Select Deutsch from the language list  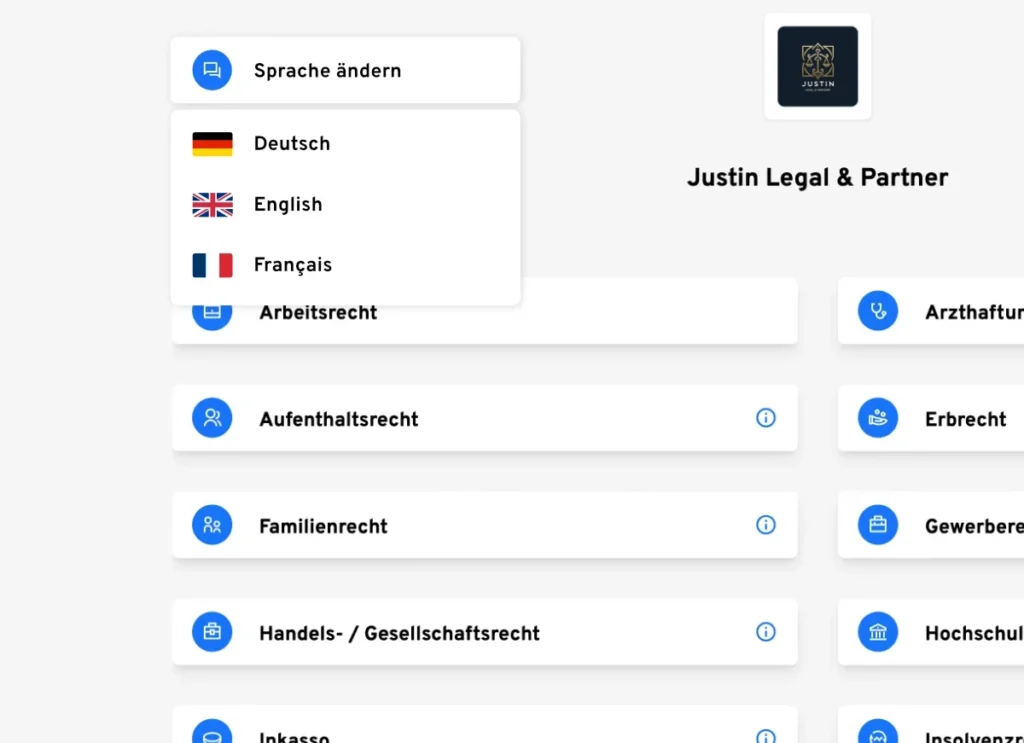292,144
